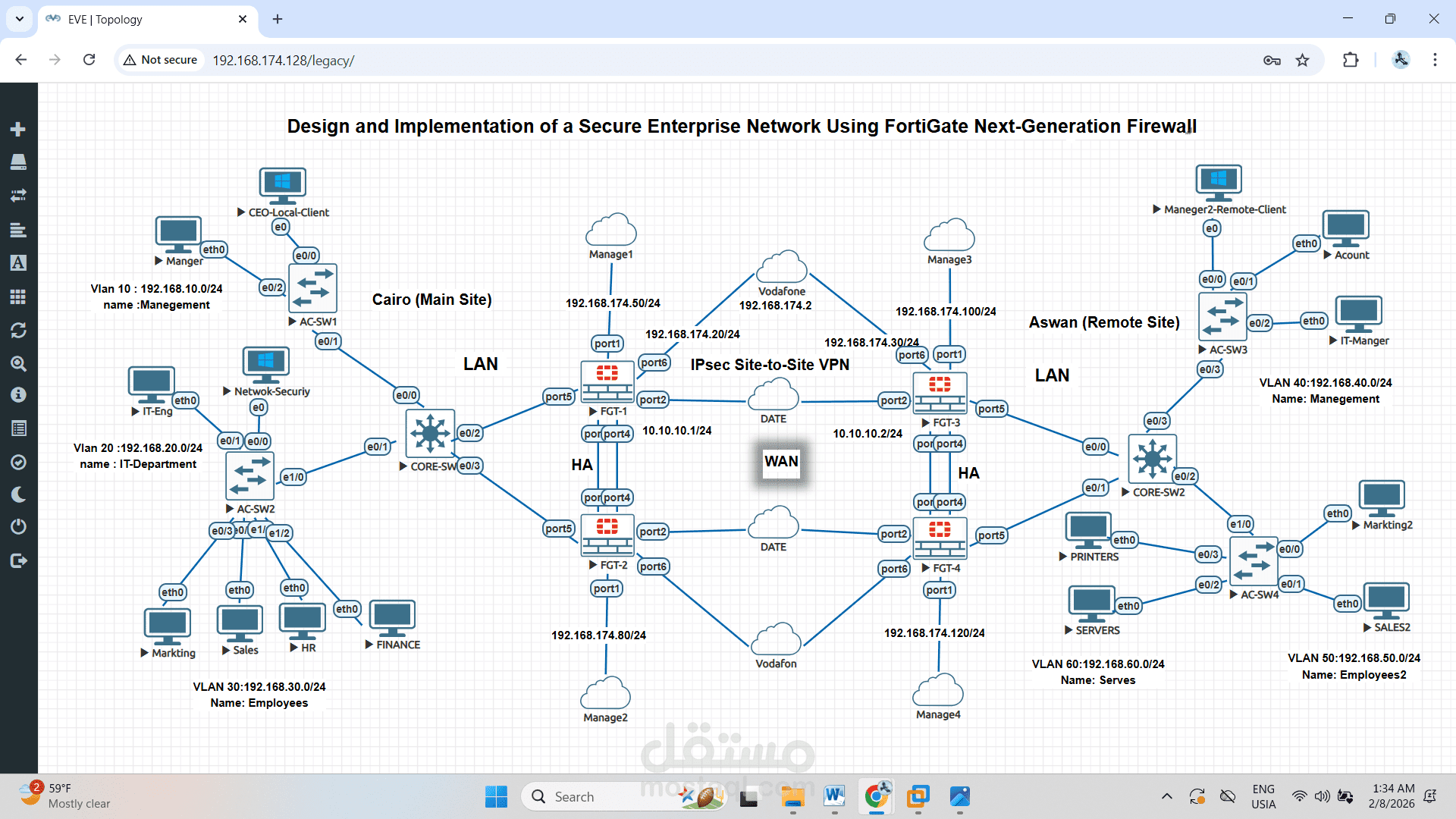The width and height of the screenshot is (1456, 819).
Task: Select the Maneger2-Remote-Client Windows PC node
Action: (x=1219, y=184)
